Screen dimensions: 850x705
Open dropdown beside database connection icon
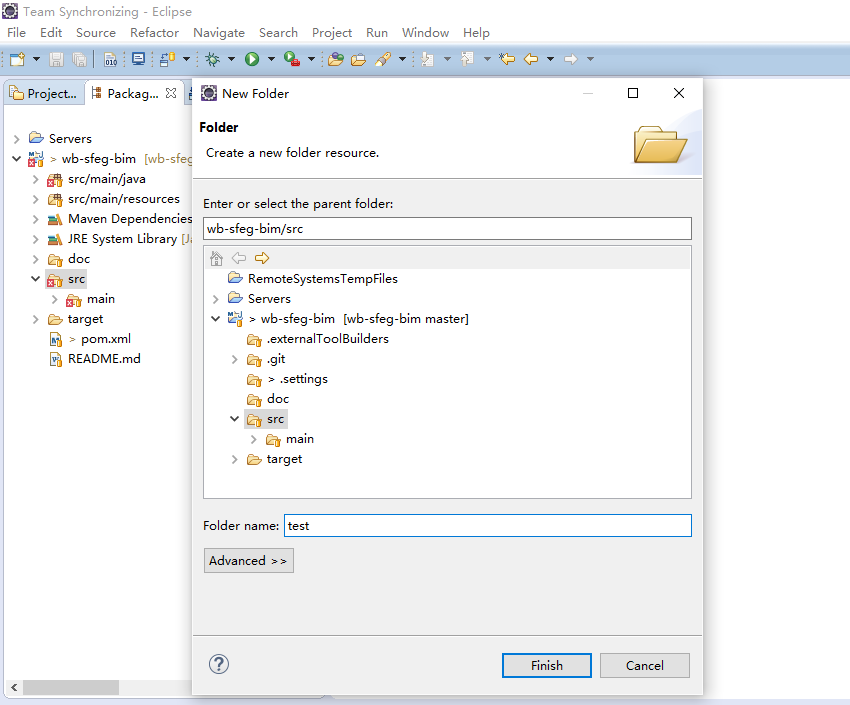point(186,59)
